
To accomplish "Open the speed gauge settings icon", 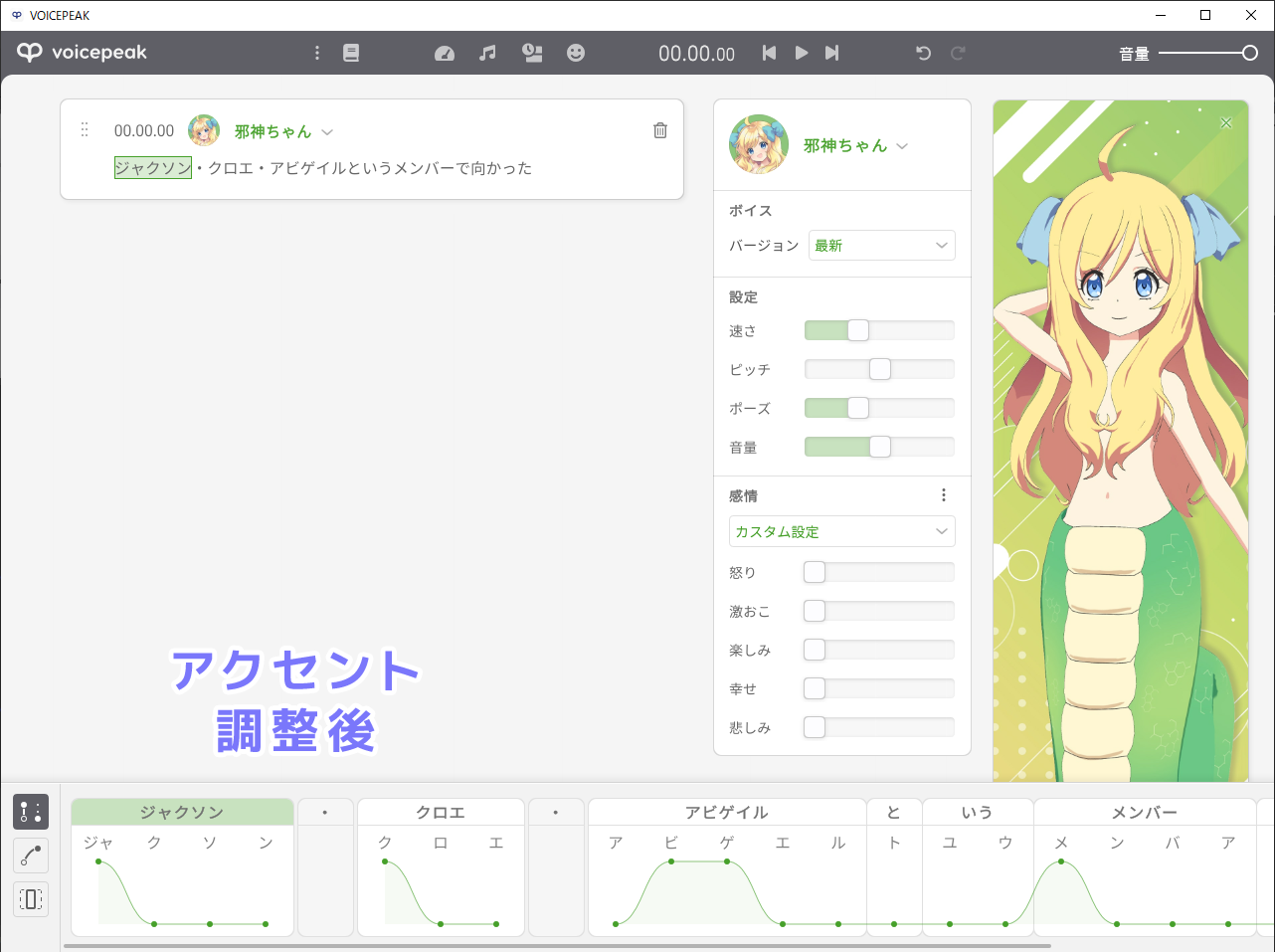I will pos(445,53).
